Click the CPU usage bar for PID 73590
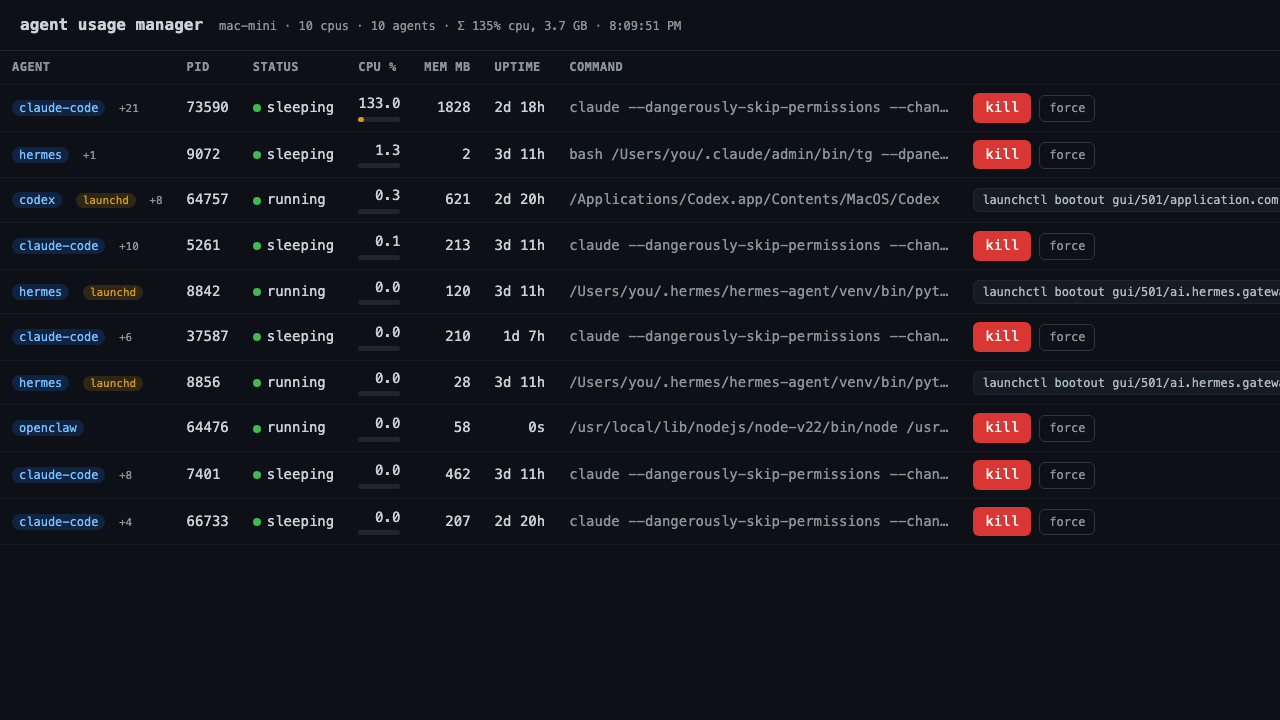 click(379, 119)
